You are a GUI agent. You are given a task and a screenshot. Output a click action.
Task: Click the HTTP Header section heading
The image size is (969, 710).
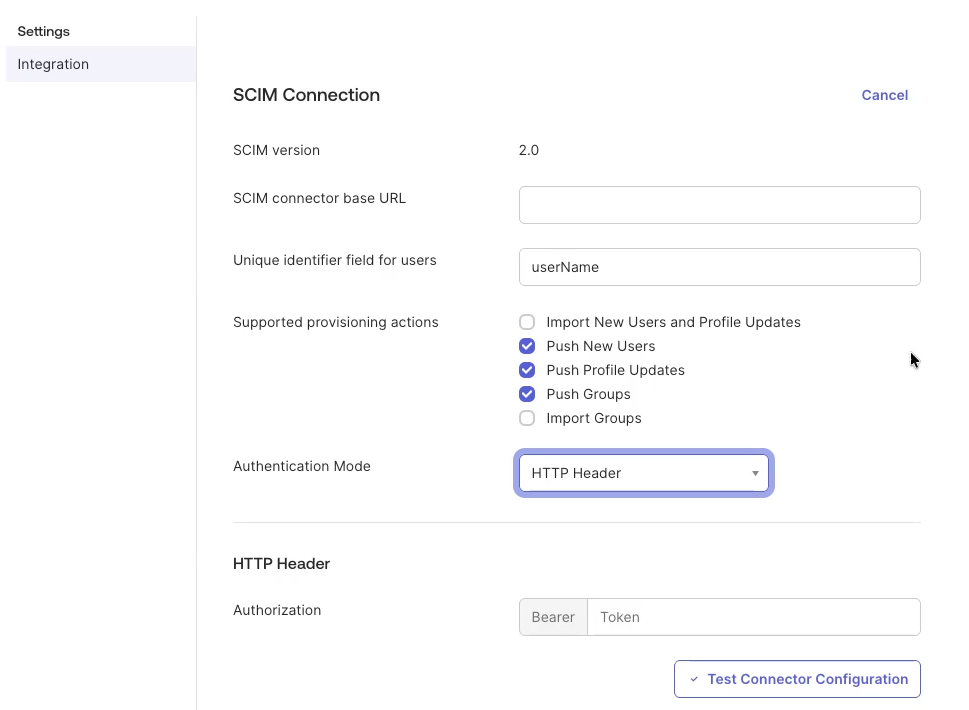[x=281, y=563]
